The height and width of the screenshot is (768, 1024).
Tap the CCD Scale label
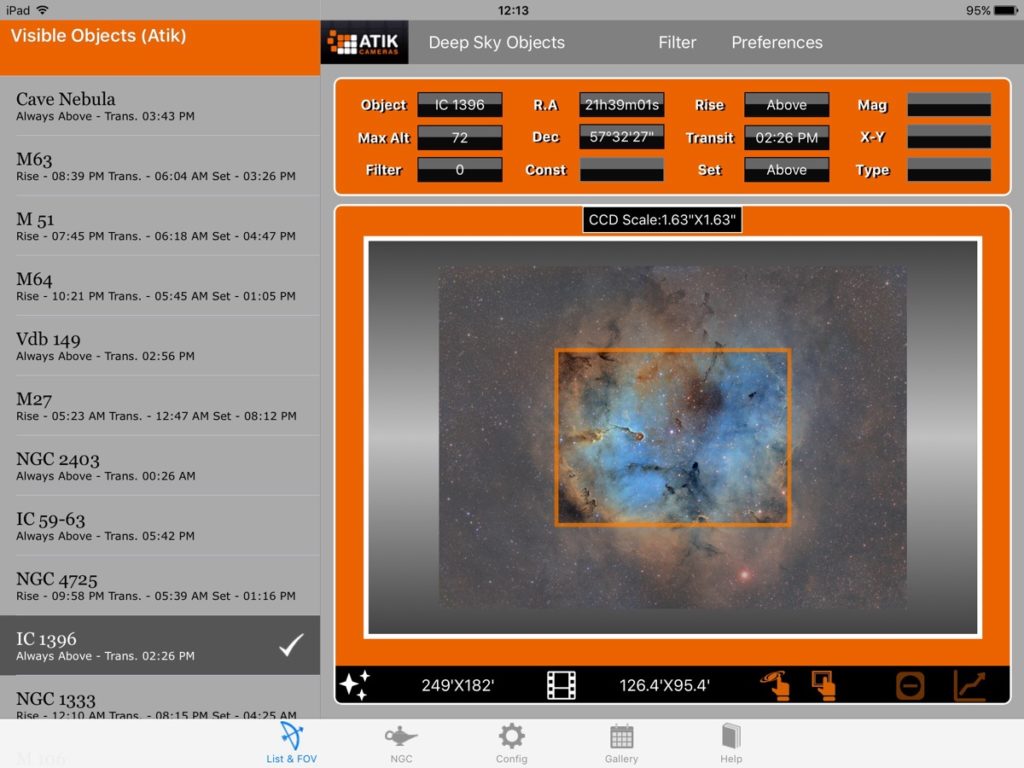click(x=662, y=219)
